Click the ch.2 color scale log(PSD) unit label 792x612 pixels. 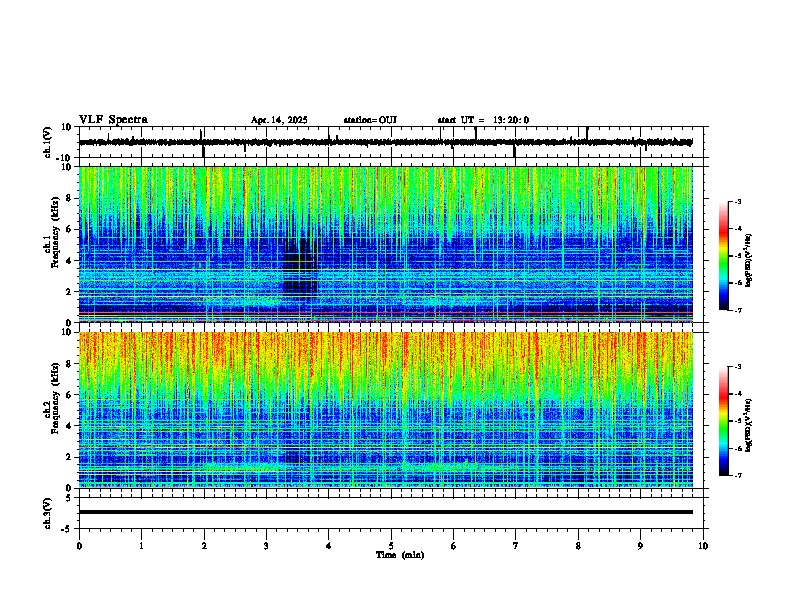coord(749,425)
